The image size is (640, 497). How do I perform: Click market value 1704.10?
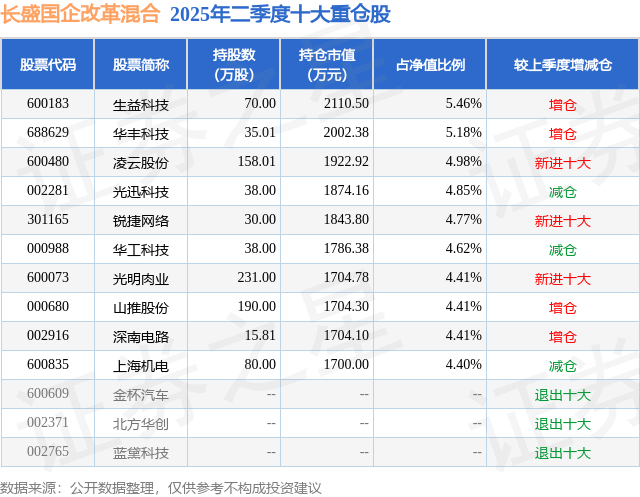346,335
